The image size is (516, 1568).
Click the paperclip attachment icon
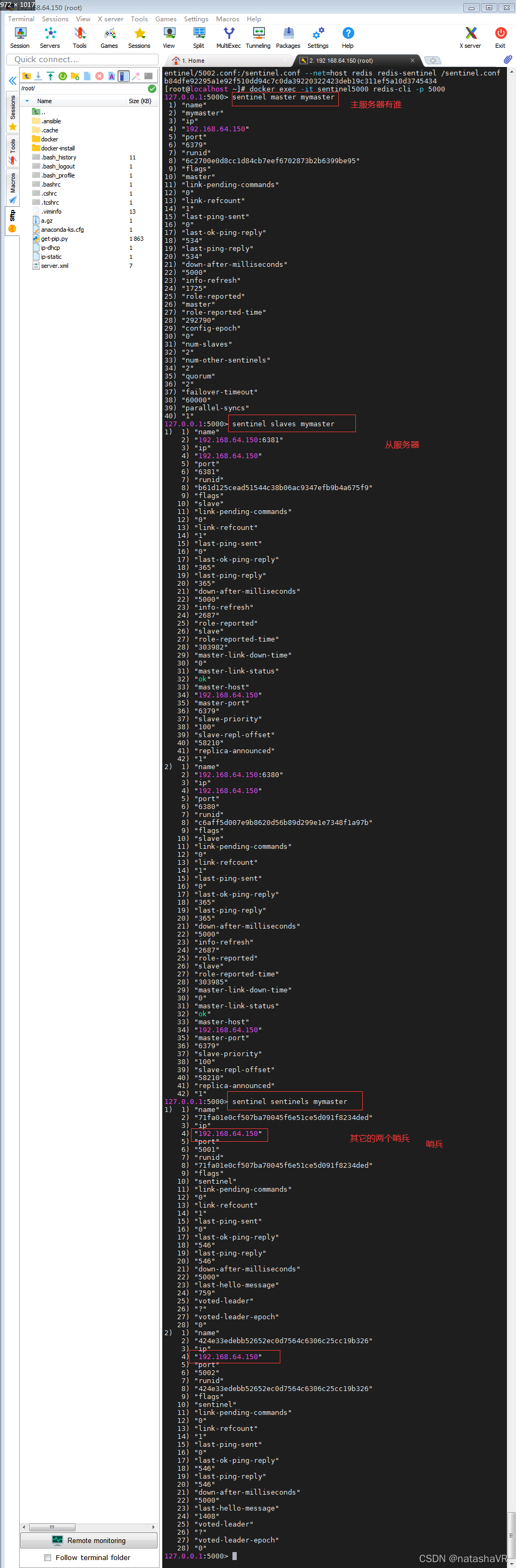(507, 60)
